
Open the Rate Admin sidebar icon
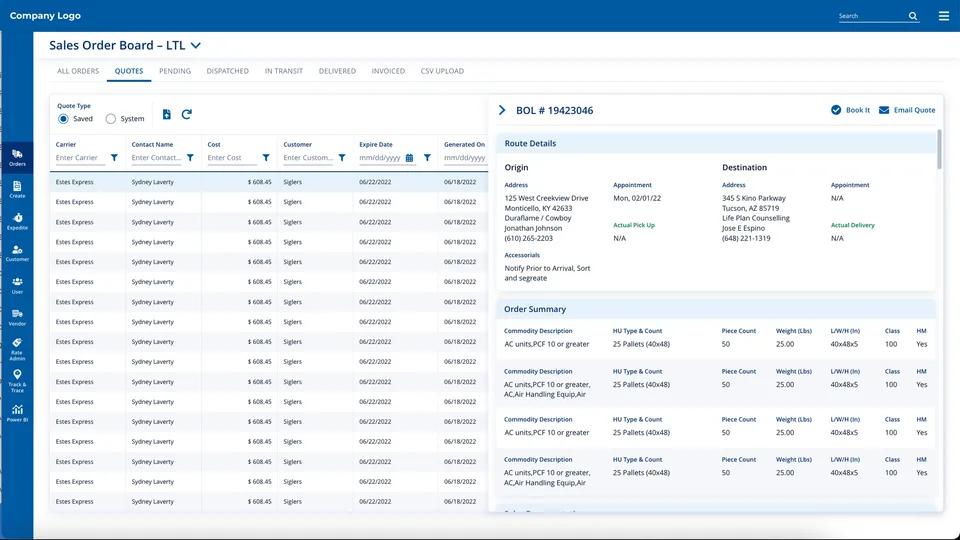17,349
